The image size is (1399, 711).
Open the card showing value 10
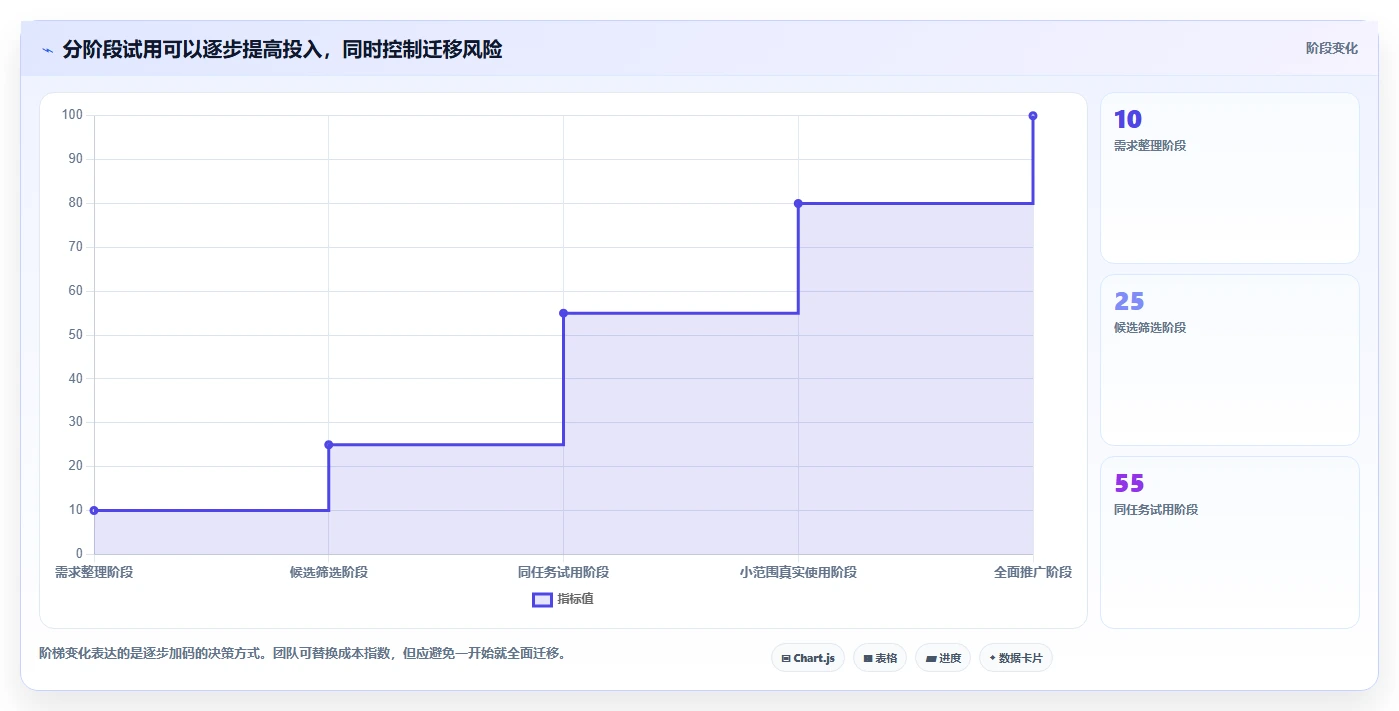1230,178
